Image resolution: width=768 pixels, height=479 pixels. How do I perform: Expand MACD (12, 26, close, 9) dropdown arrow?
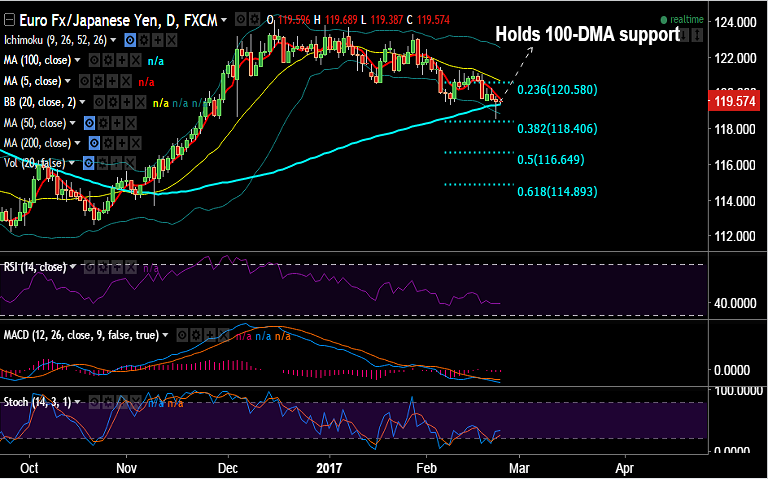166,335
